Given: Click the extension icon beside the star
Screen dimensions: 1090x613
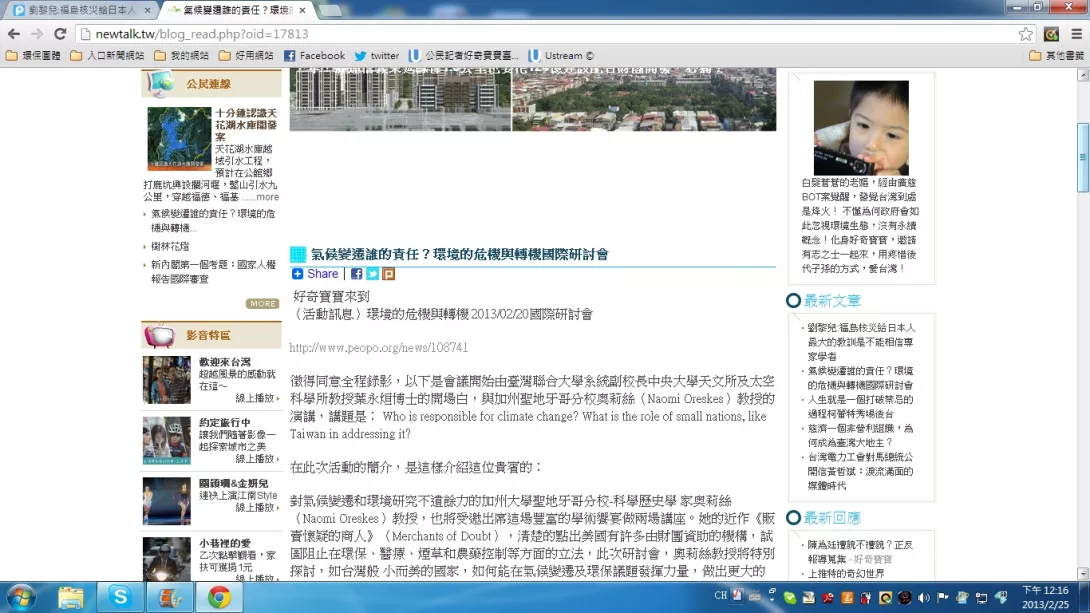Looking at the screenshot, I should pos(1051,33).
